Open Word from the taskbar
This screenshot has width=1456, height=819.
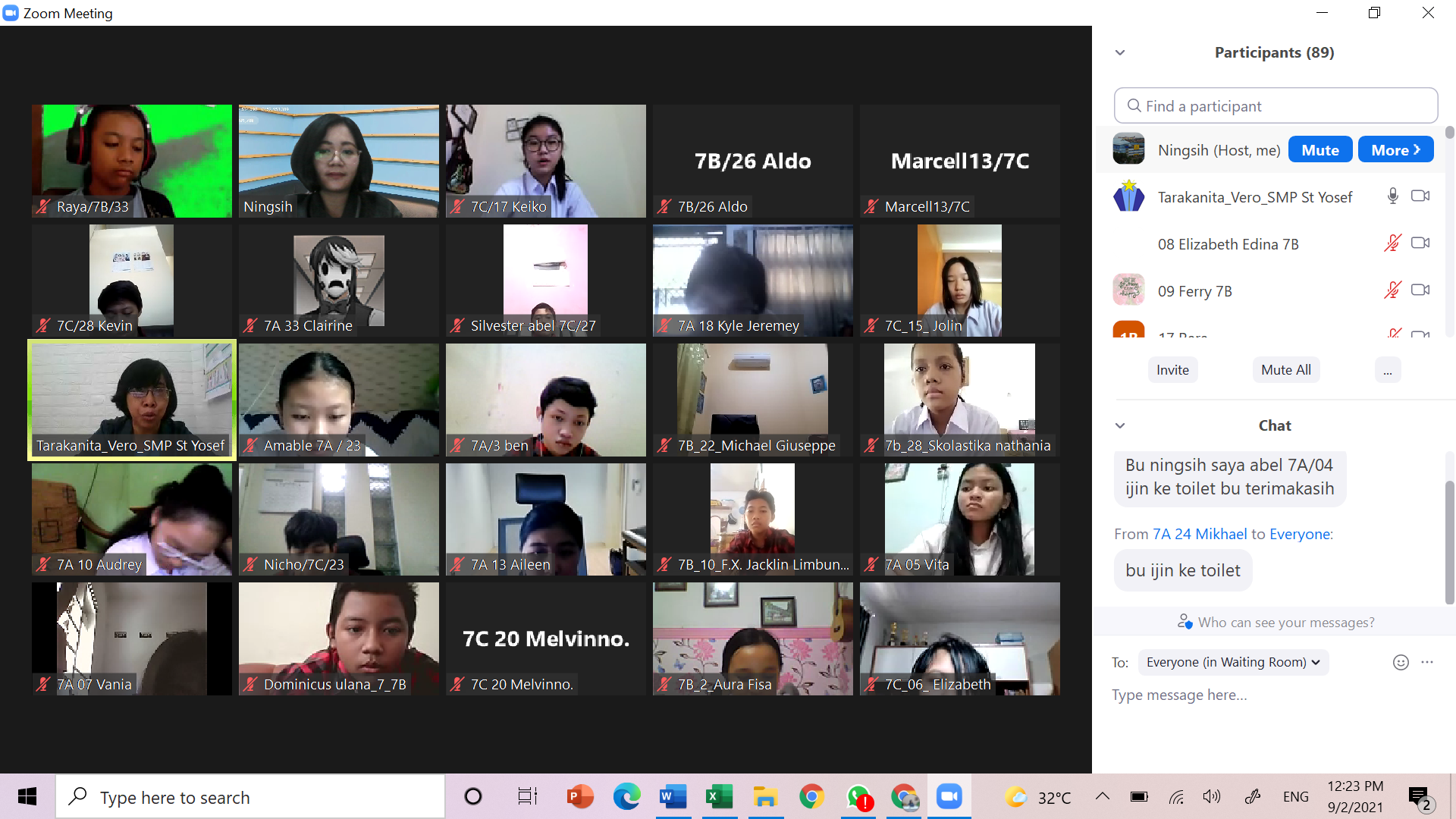(673, 796)
